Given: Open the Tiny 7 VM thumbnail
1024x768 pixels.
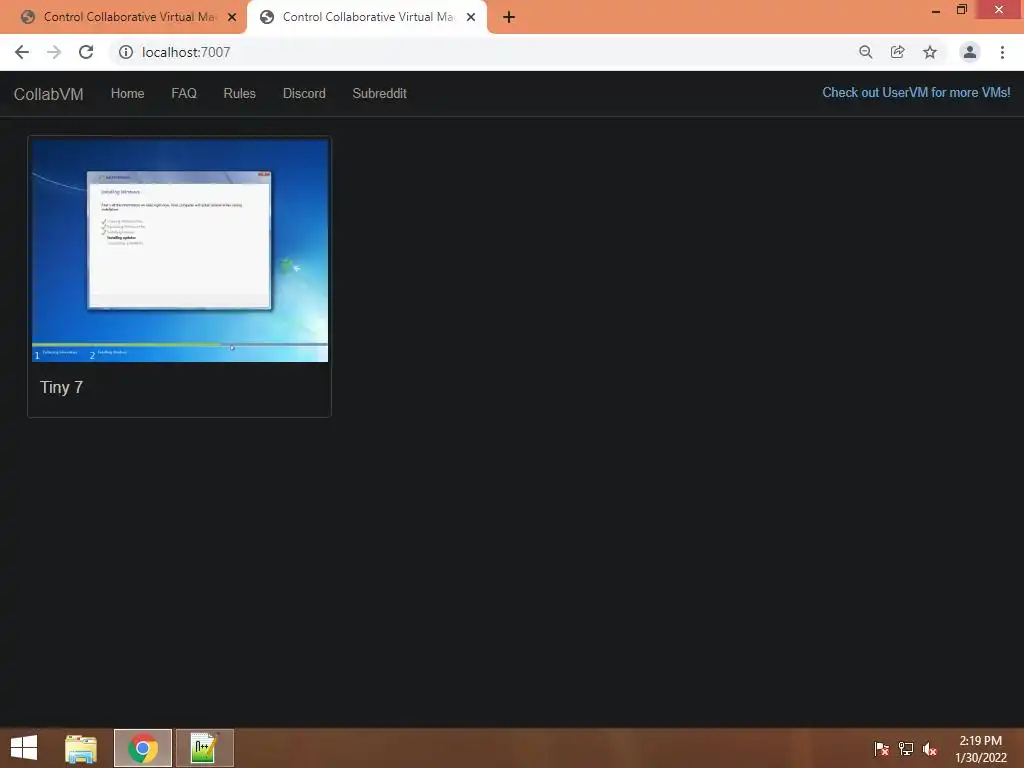Looking at the screenshot, I should (x=180, y=250).
